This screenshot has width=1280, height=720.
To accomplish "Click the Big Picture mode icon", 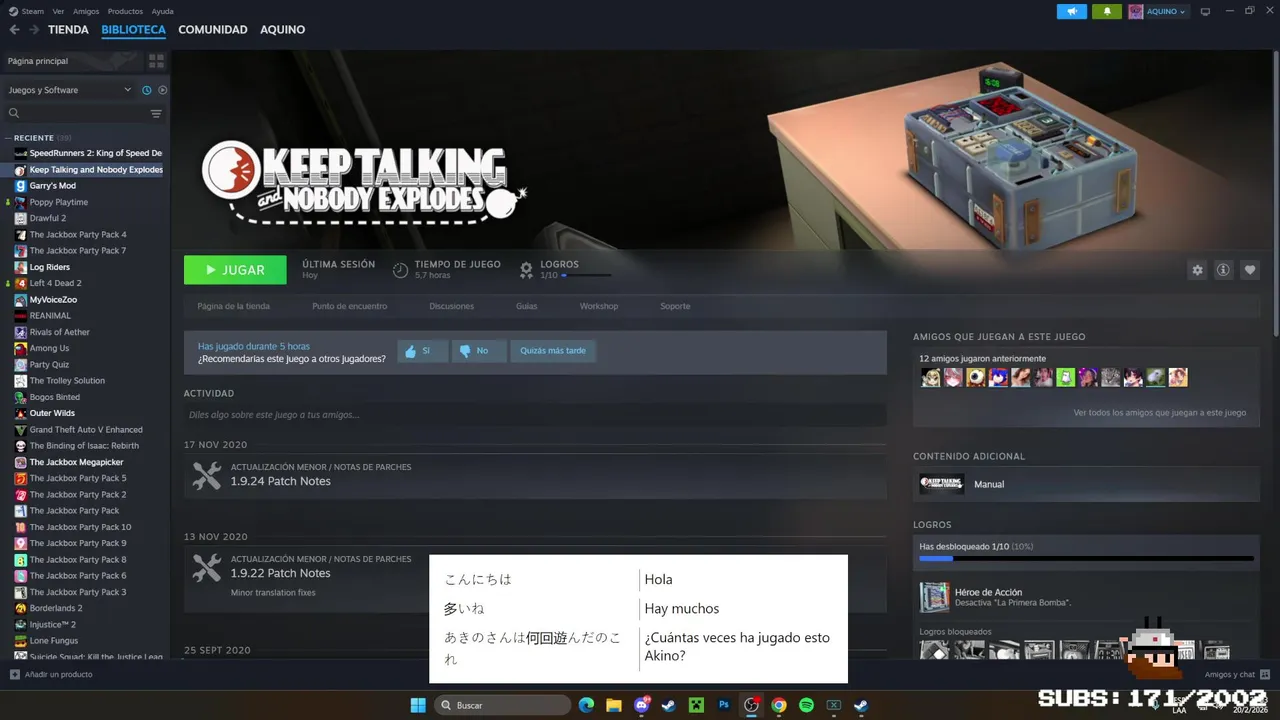I will tap(1205, 11).
